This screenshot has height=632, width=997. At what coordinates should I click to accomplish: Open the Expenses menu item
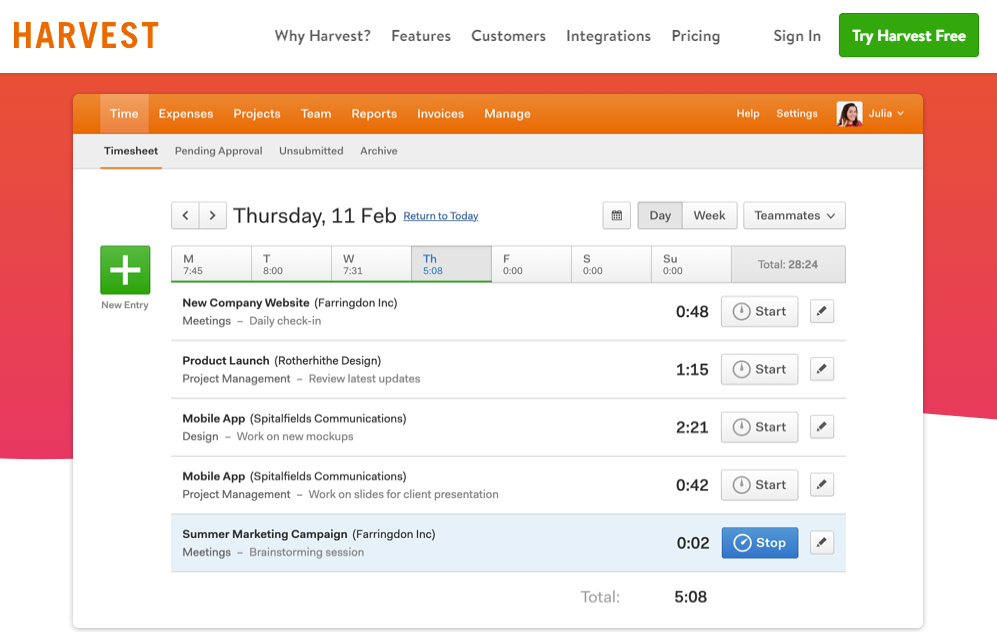(x=186, y=114)
